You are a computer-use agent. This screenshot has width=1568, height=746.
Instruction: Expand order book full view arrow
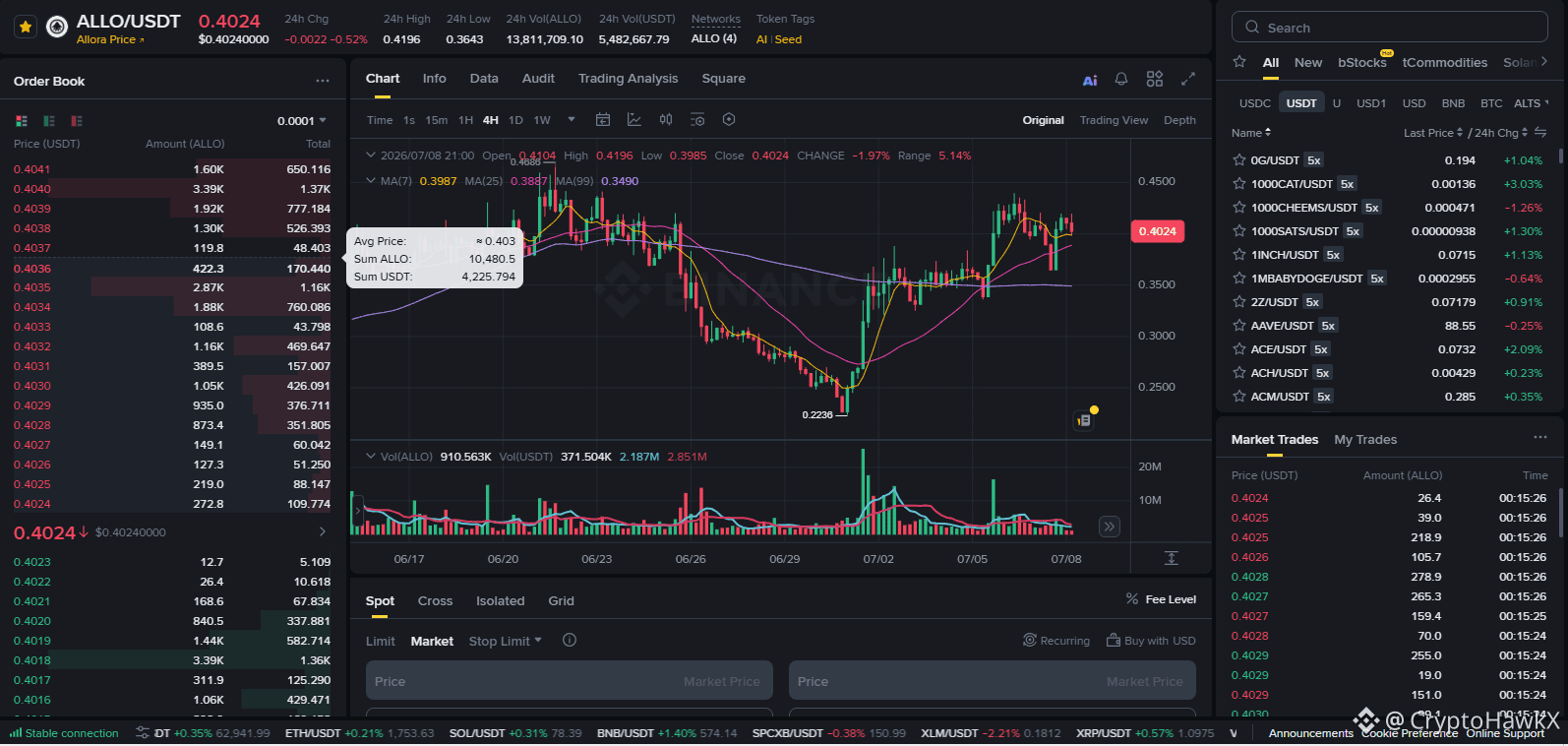pyautogui.click(x=323, y=531)
